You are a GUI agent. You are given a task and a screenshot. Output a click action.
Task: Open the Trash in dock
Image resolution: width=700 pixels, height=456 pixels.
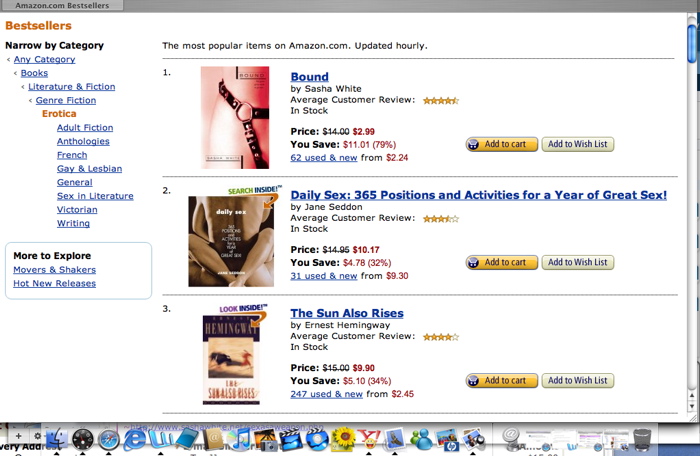coord(642,439)
